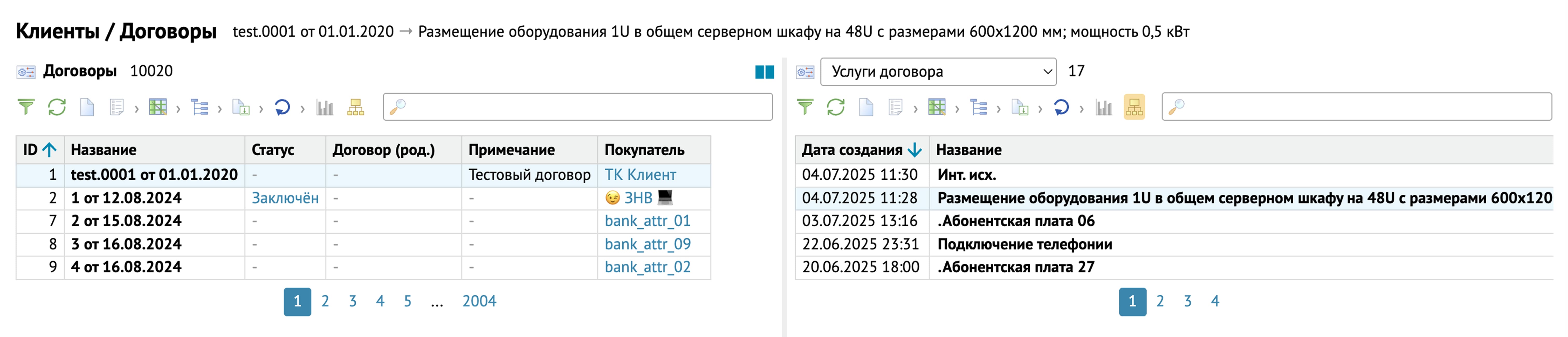Expand chevron after circular arrow in Услуги toolbar
1568x337 pixels.
1082,109
